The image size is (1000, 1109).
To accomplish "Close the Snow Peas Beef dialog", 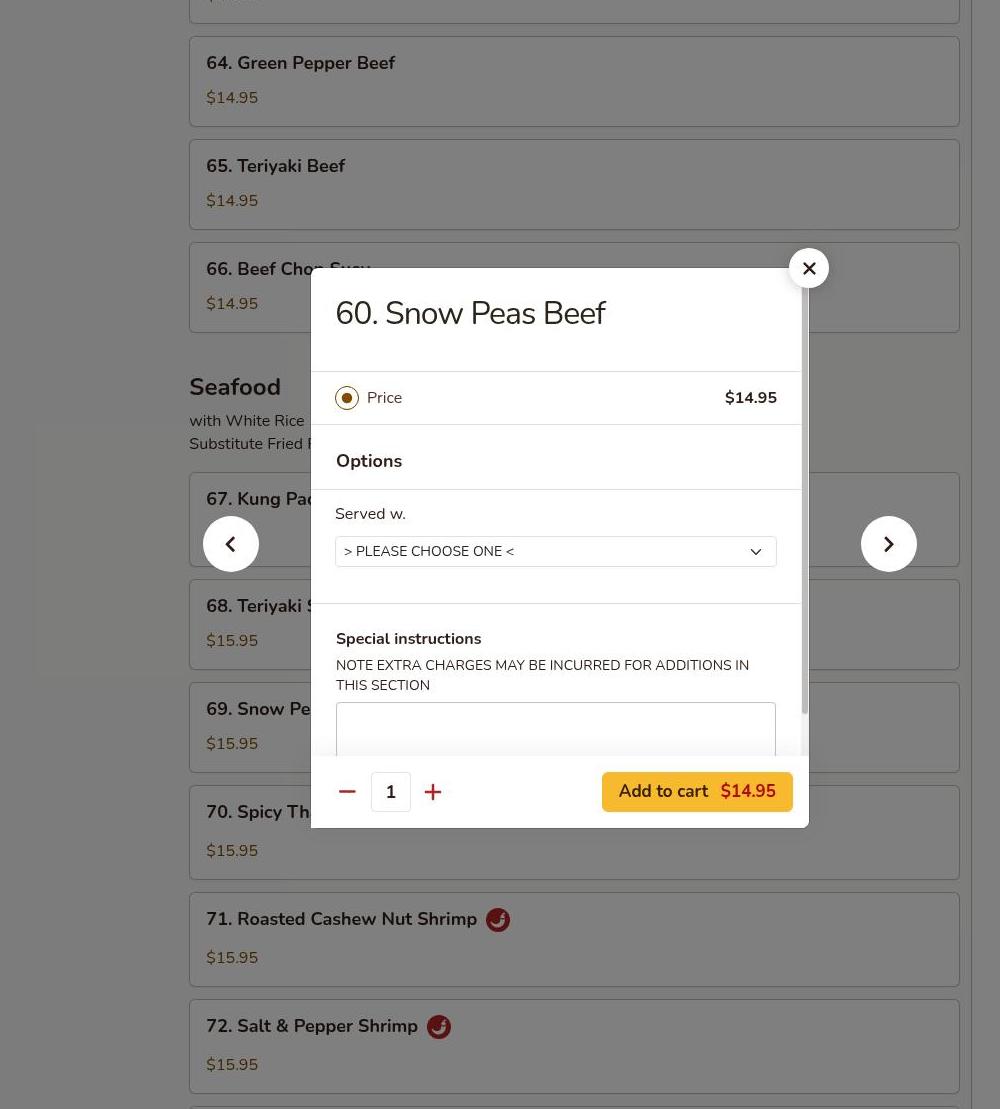I will click(x=809, y=268).
